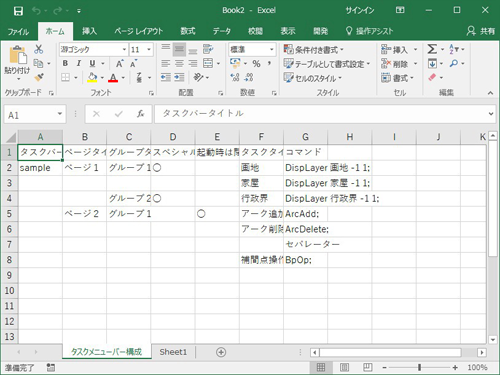The height and width of the screenshot is (375, 500).
Task: Apply the yellow fill color bucket
Action: (x=92, y=77)
